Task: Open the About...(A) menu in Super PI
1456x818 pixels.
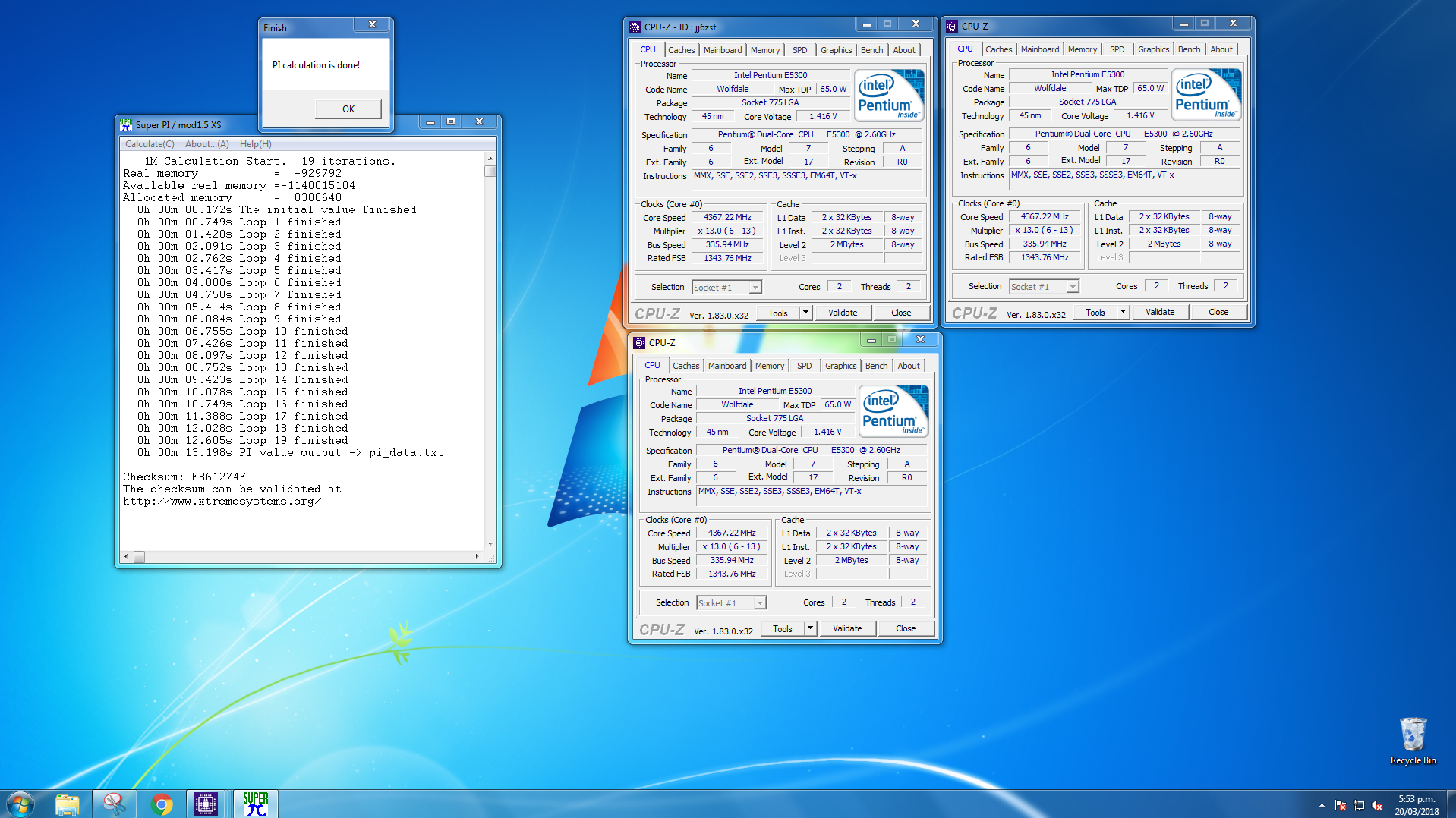Action: 207,144
